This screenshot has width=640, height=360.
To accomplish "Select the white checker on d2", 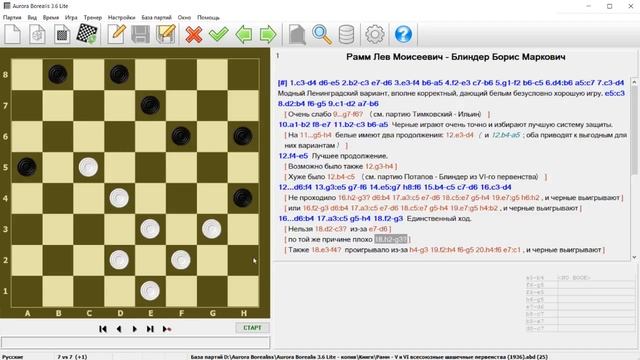I will 119,260.
